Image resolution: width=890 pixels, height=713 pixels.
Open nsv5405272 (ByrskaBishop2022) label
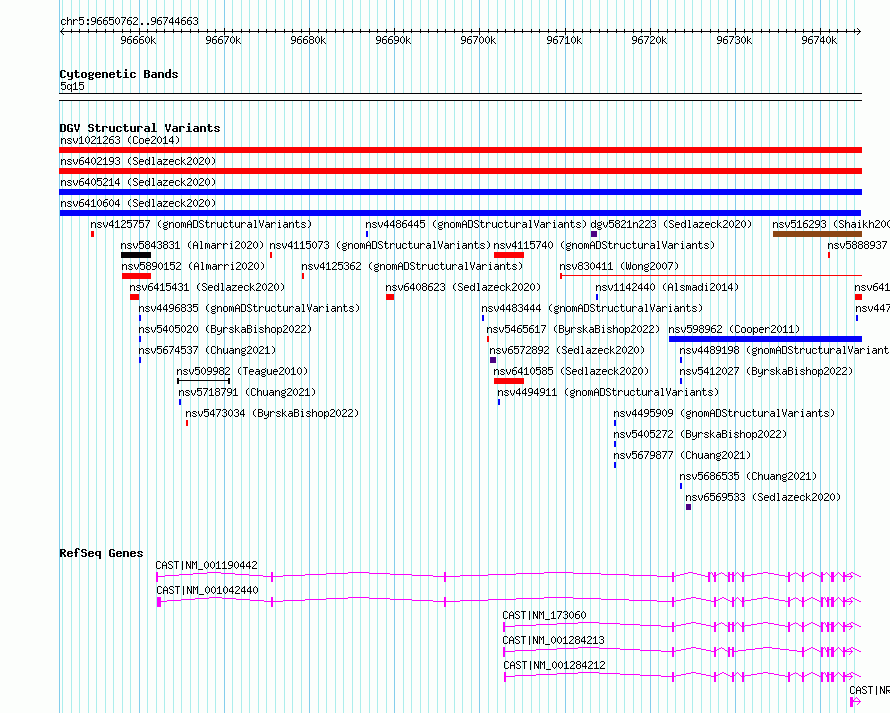coord(700,434)
